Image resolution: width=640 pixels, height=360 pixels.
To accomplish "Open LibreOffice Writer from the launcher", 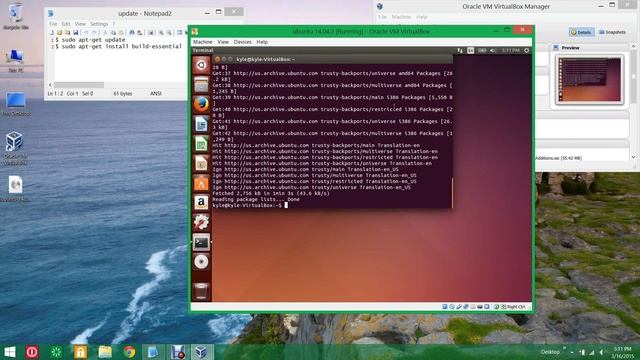I will coord(201,124).
